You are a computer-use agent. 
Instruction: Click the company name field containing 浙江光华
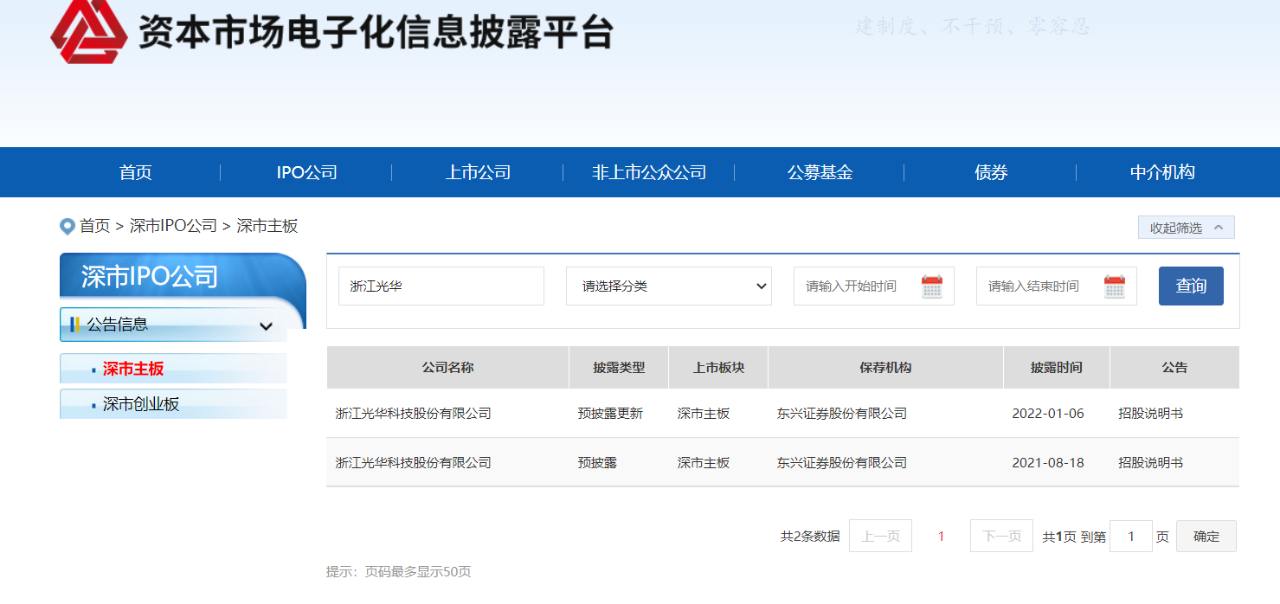point(441,286)
